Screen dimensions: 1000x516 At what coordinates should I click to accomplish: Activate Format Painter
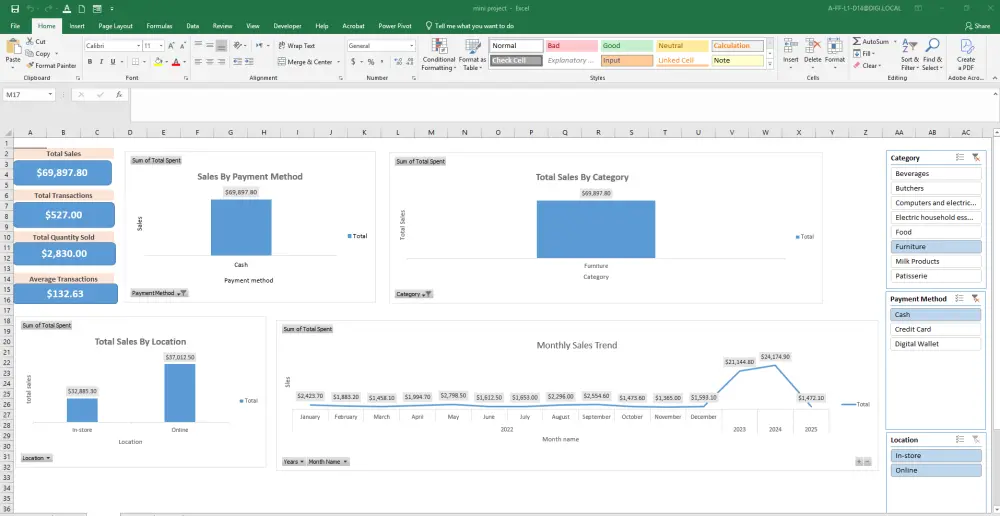52,65
